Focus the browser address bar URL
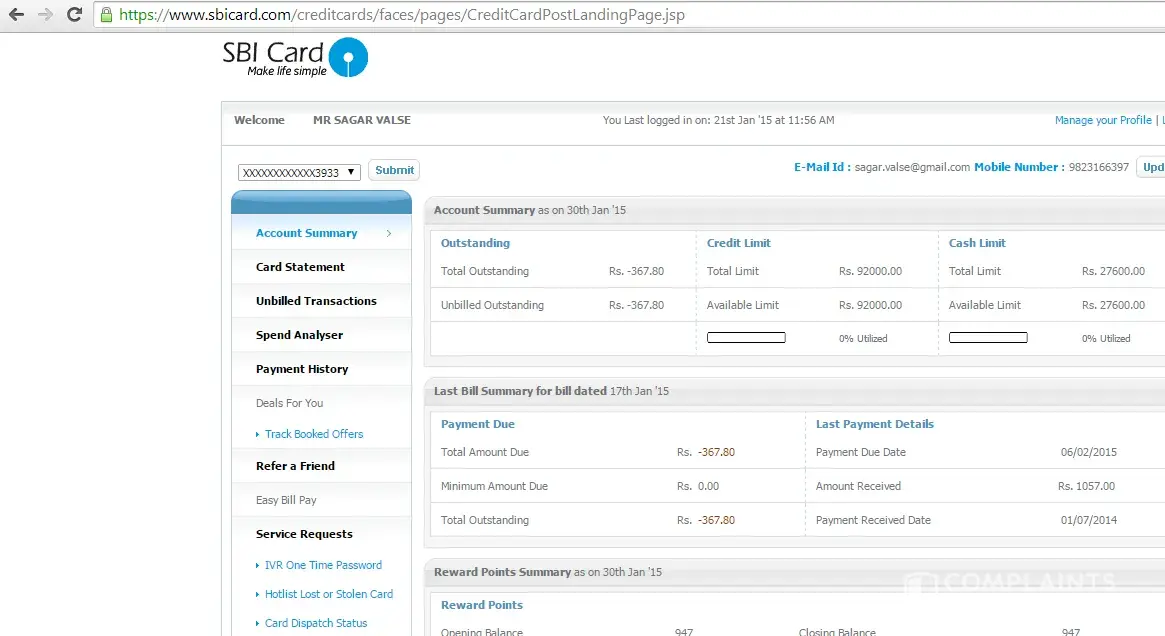This screenshot has height=636, width=1165. [402, 14]
